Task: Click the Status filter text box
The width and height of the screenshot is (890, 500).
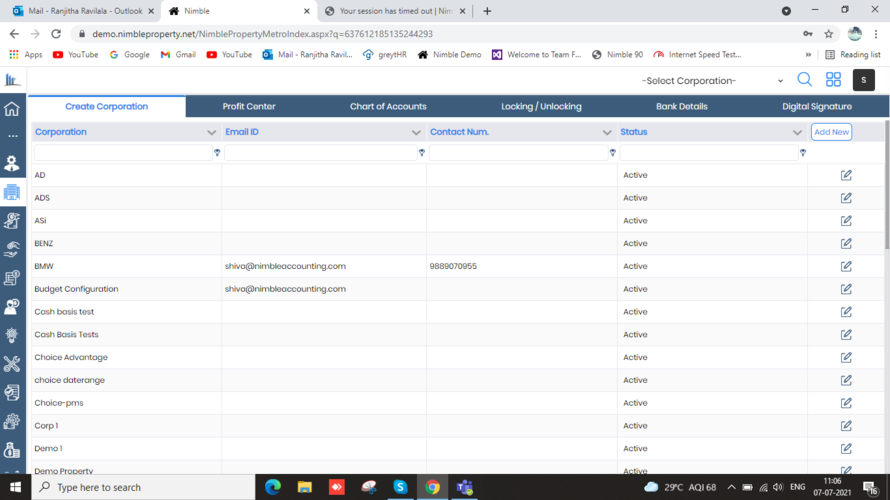Action: coord(709,152)
